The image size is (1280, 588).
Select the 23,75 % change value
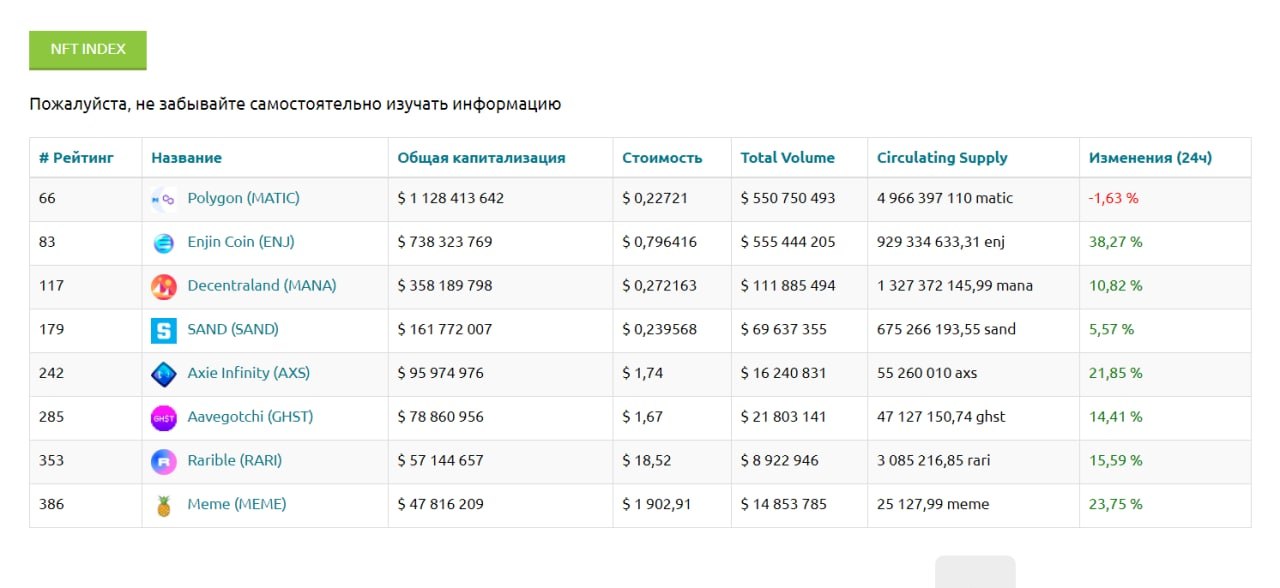1115,504
